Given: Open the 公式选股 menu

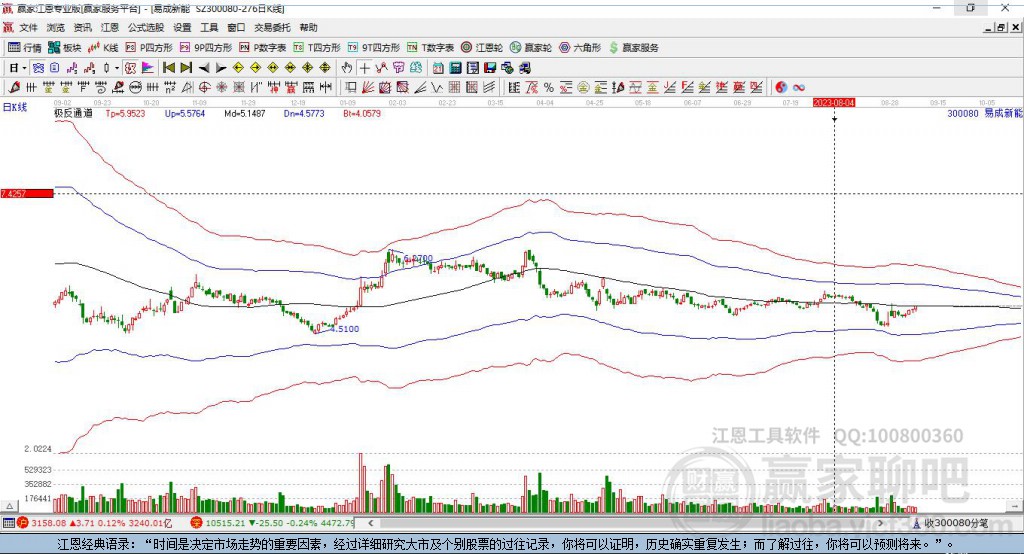Looking at the screenshot, I should [146, 27].
